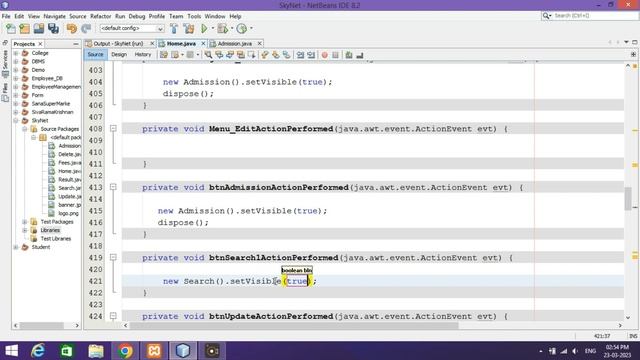640x360 pixels.
Task: Click the Search (Ctrl+I) field
Action: 595,16
